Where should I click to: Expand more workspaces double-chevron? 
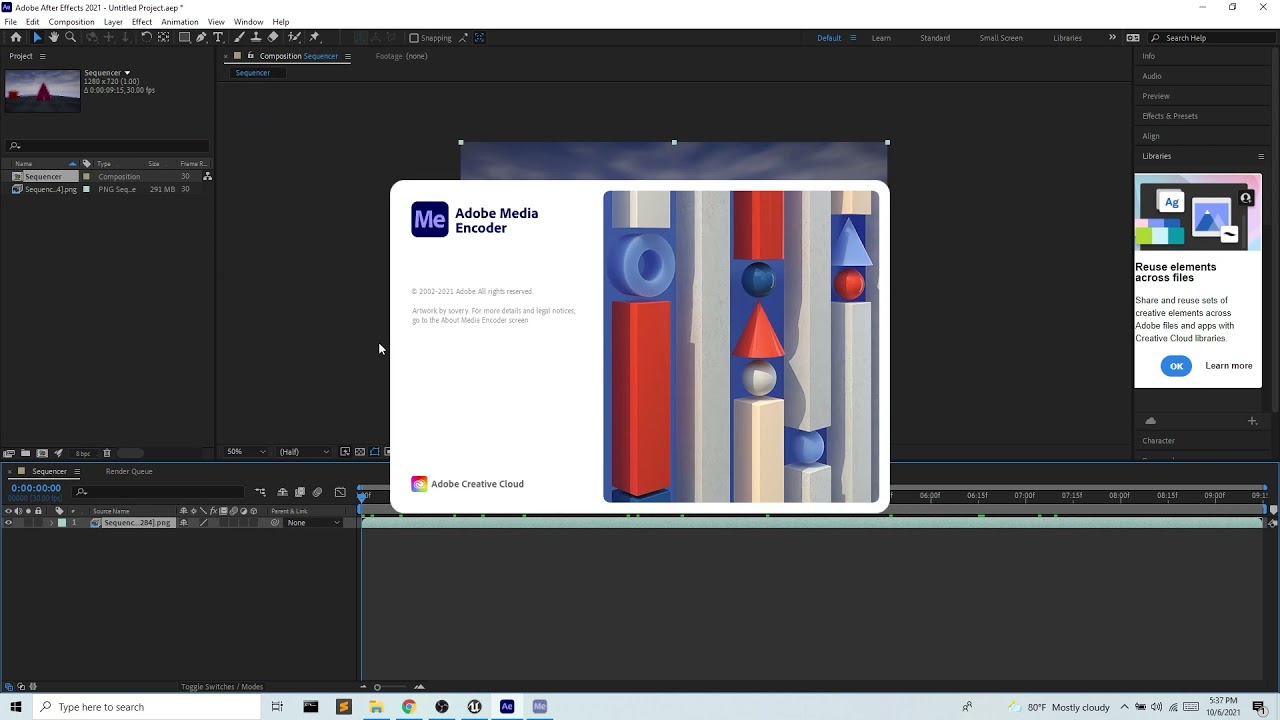1112,38
